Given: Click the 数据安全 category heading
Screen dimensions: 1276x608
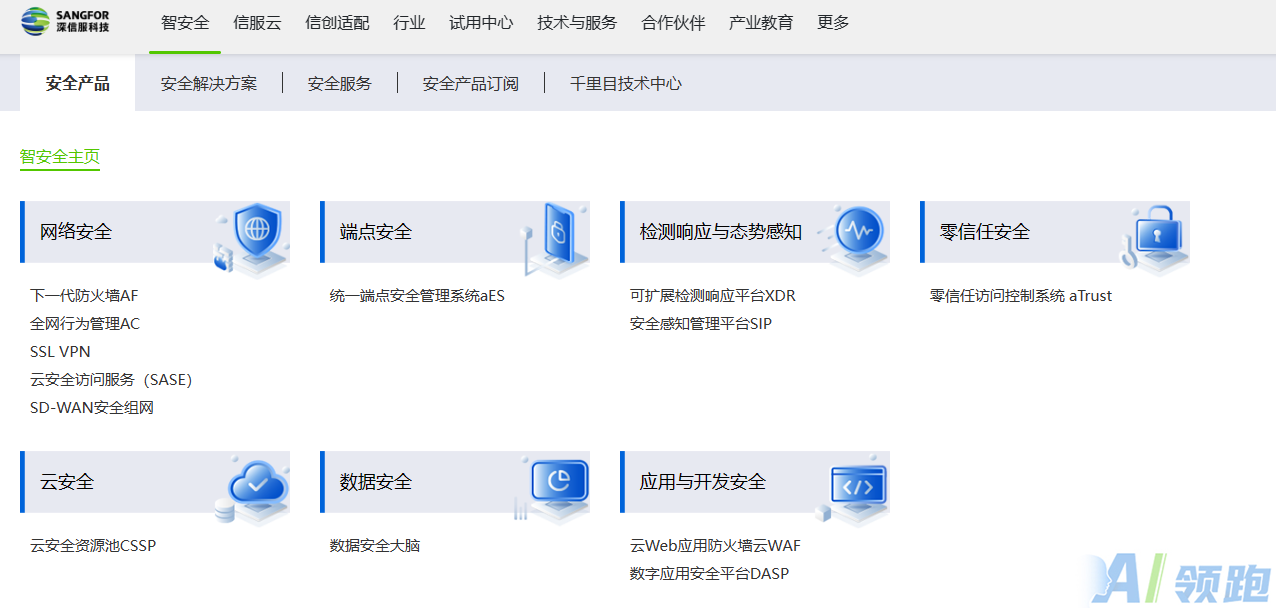Looking at the screenshot, I should pyautogui.click(x=376, y=481).
